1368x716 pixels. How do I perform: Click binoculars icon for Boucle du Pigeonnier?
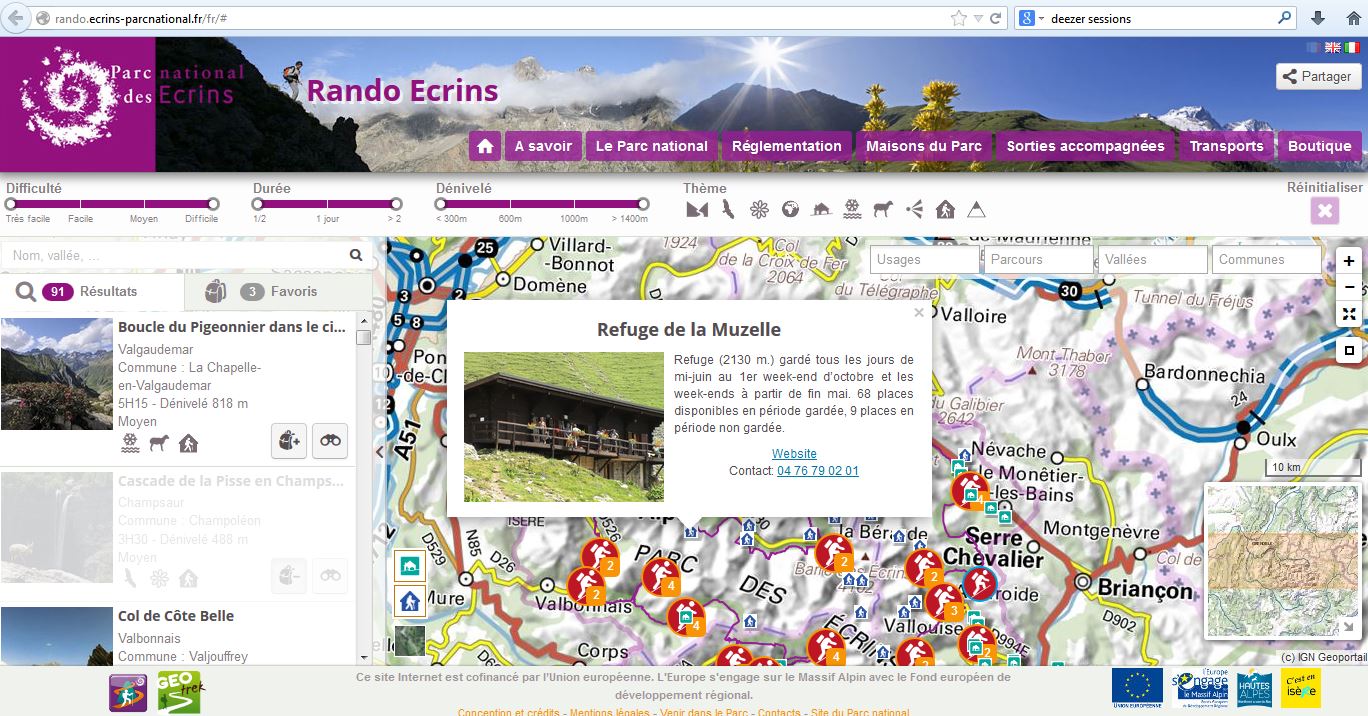(330, 440)
